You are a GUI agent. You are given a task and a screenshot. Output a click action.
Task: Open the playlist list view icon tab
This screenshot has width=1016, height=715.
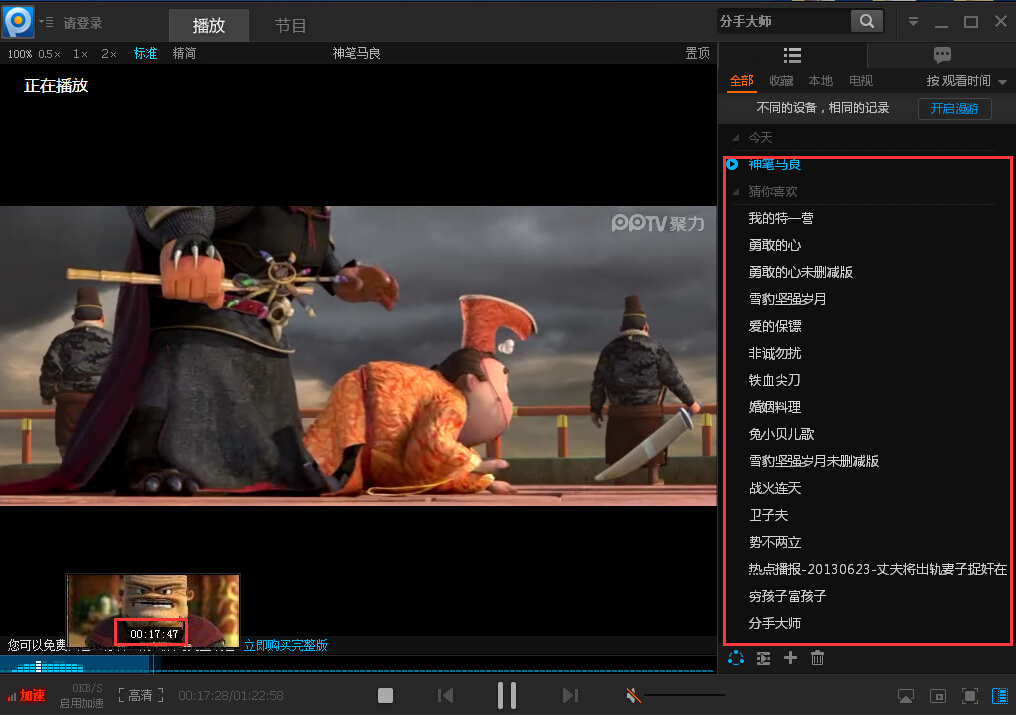point(792,55)
